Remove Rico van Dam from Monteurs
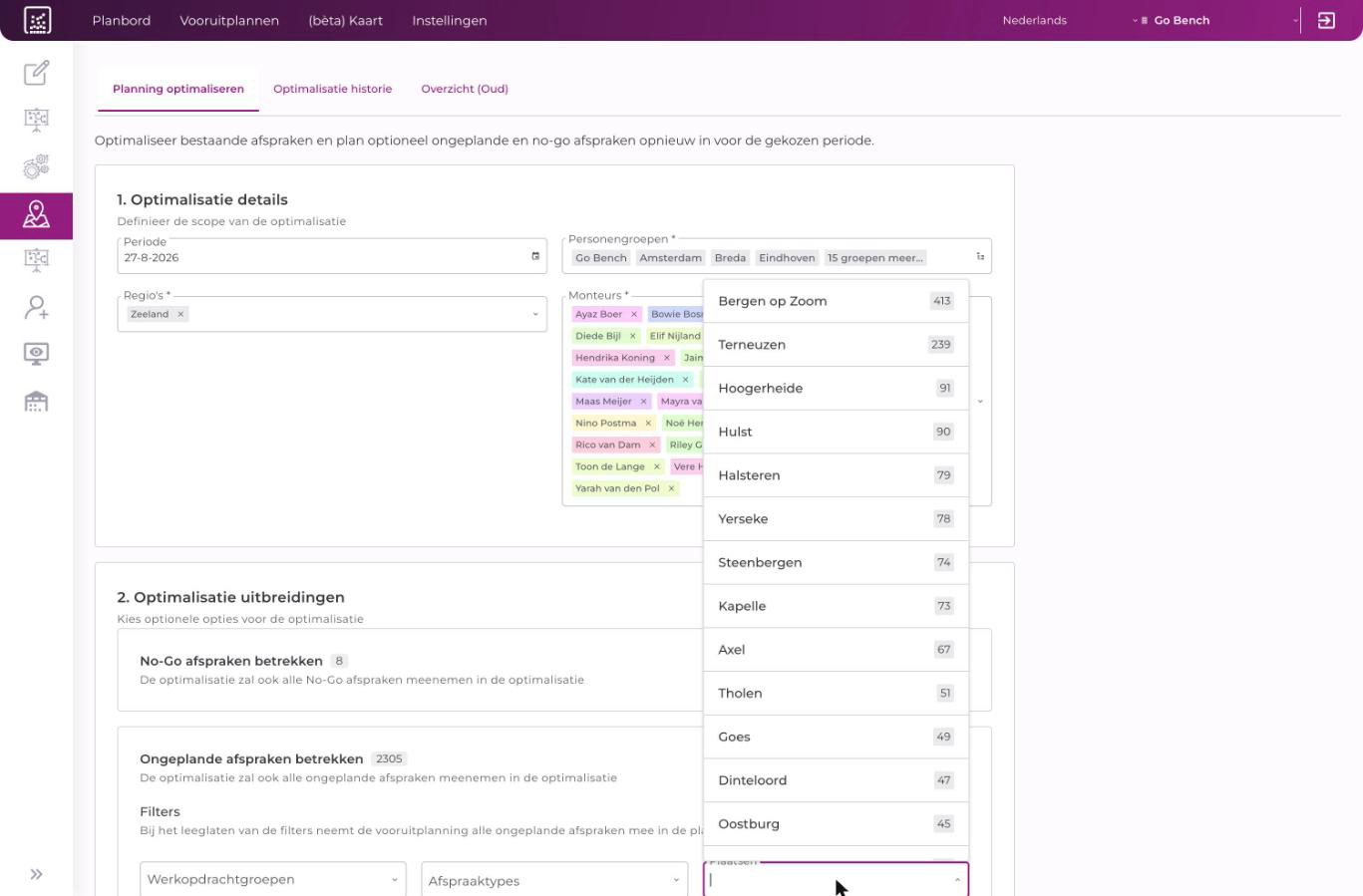1363x896 pixels. pos(652,446)
